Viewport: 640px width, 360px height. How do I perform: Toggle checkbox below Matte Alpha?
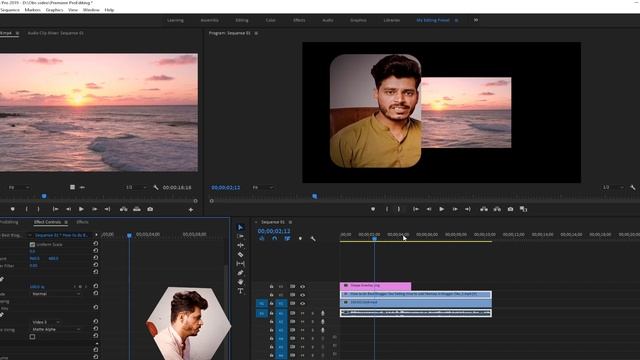tap(32, 337)
